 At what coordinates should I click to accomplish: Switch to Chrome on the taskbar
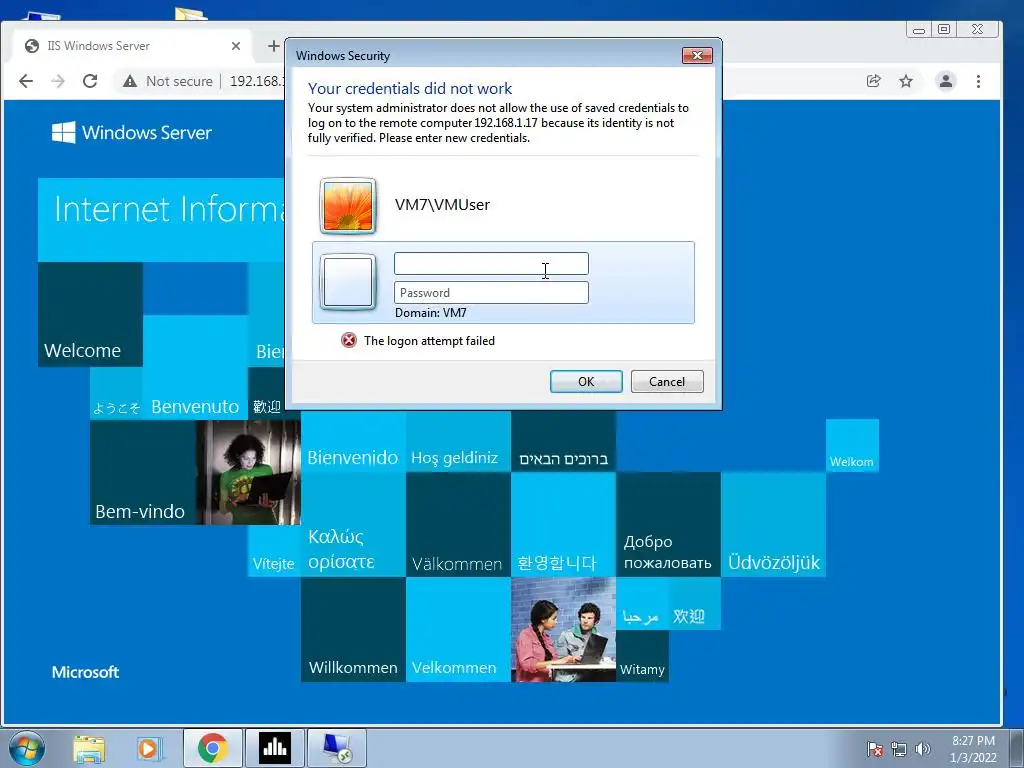[212, 748]
